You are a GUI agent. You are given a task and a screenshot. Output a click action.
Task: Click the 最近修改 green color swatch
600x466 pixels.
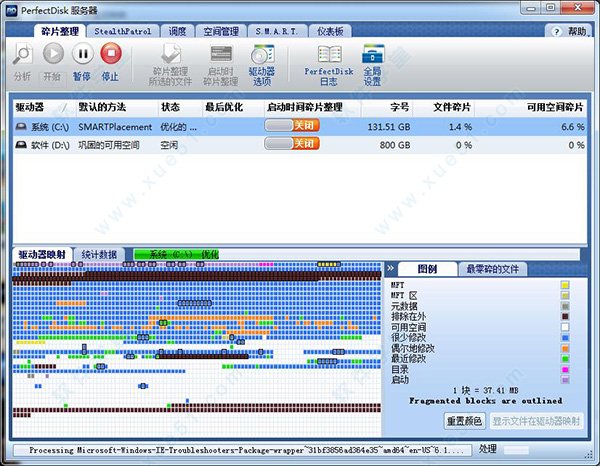(565, 358)
